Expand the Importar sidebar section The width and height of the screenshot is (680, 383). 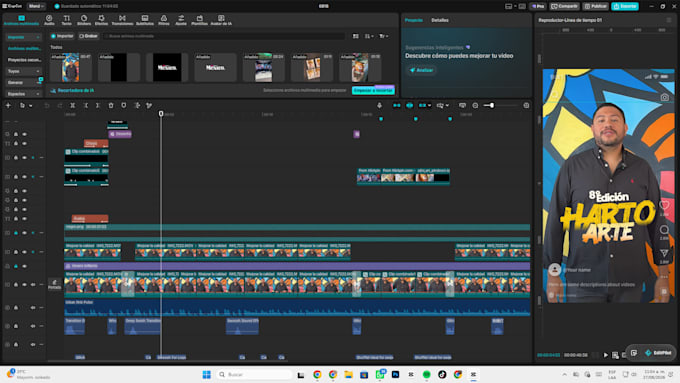[x=23, y=37]
